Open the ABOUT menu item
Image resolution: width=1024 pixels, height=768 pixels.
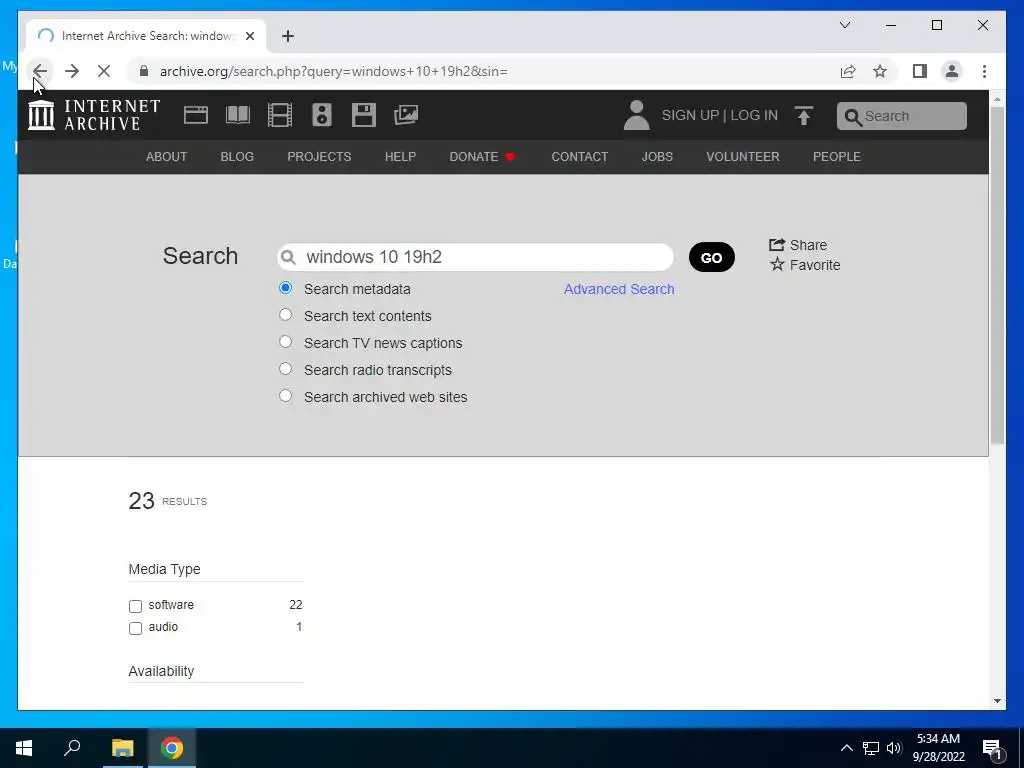[167, 157]
